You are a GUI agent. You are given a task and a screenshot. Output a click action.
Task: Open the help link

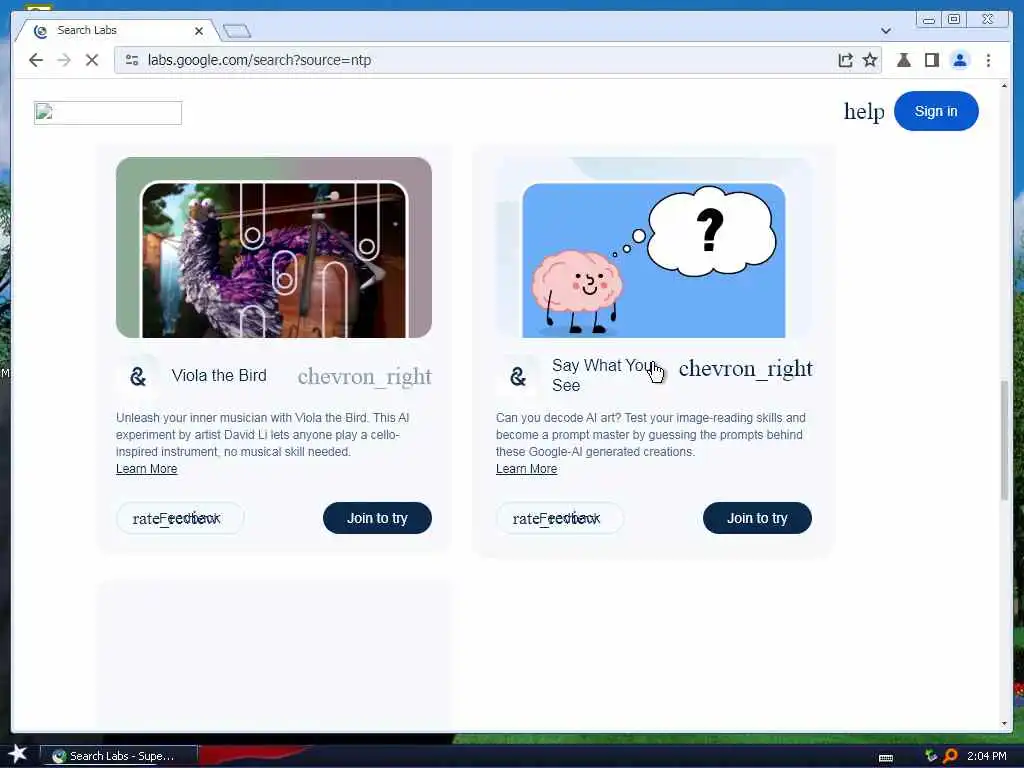(863, 111)
